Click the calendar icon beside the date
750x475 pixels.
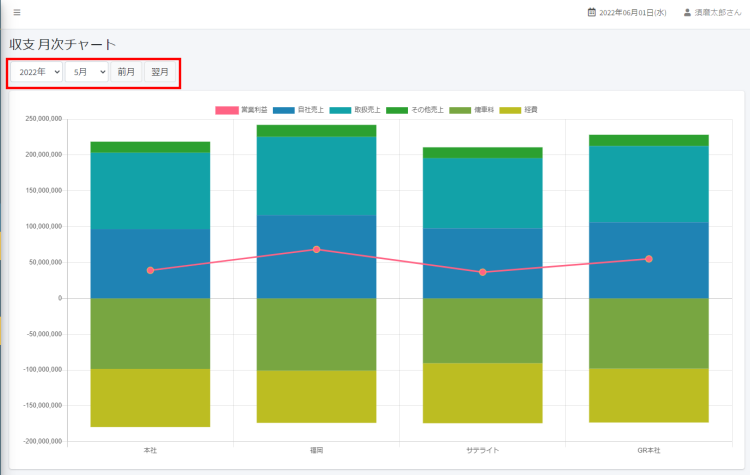pyautogui.click(x=592, y=13)
